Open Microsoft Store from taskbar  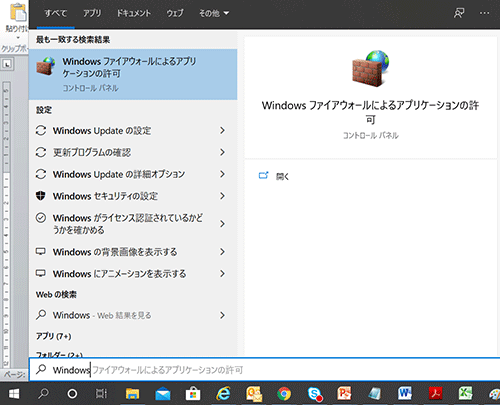tap(193, 394)
